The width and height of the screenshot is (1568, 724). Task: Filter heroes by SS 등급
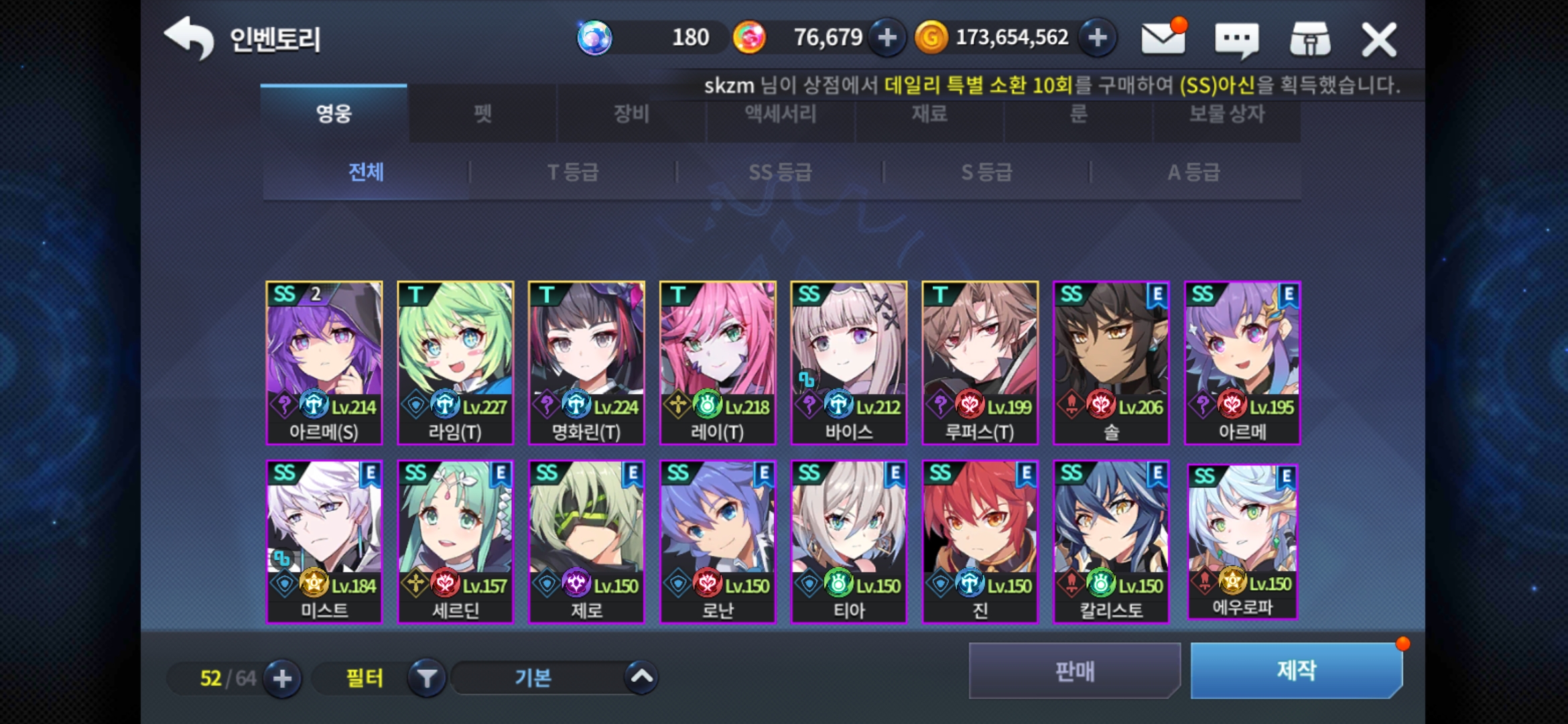point(780,172)
